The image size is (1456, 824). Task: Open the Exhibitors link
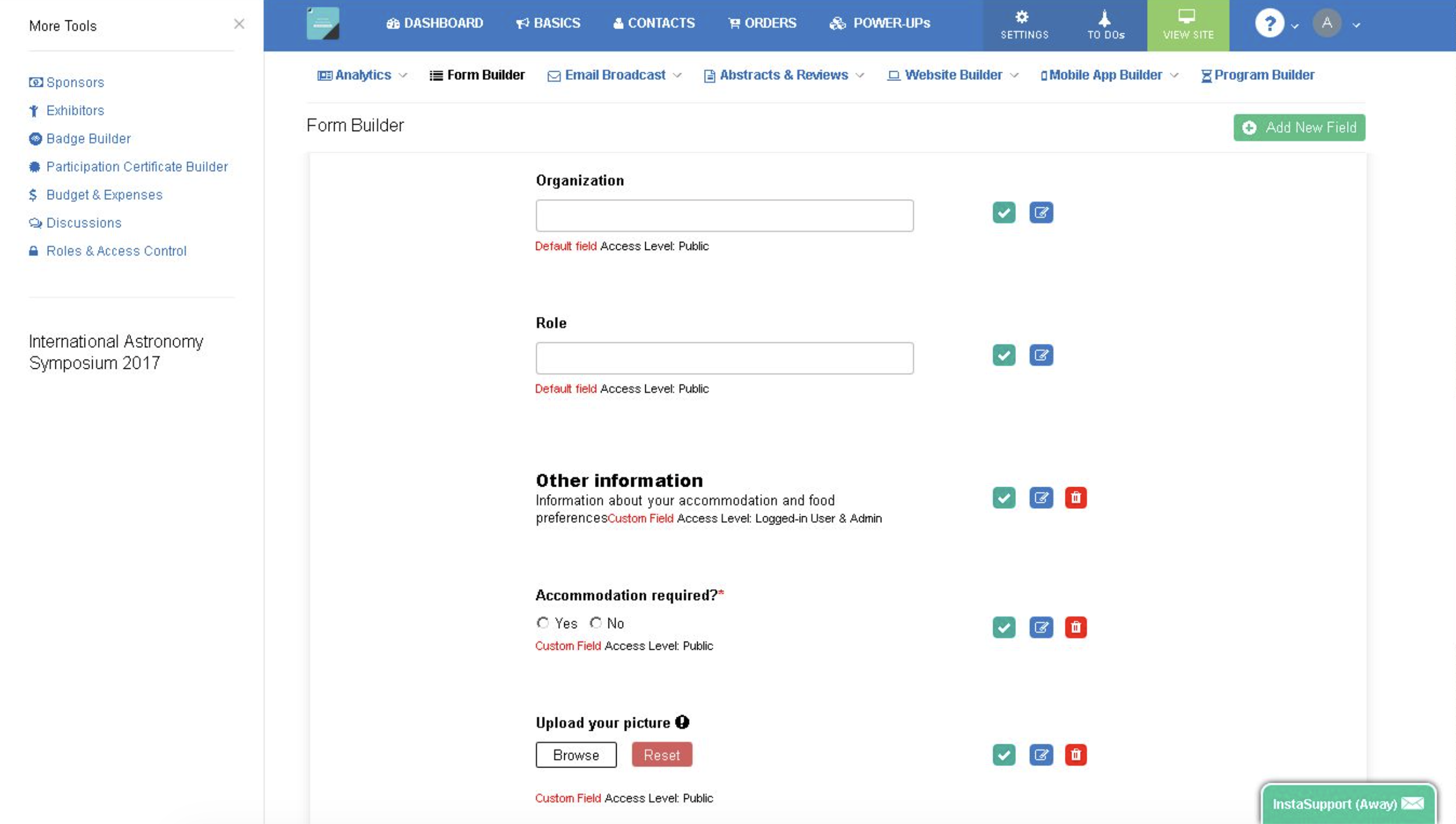(x=66, y=111)
